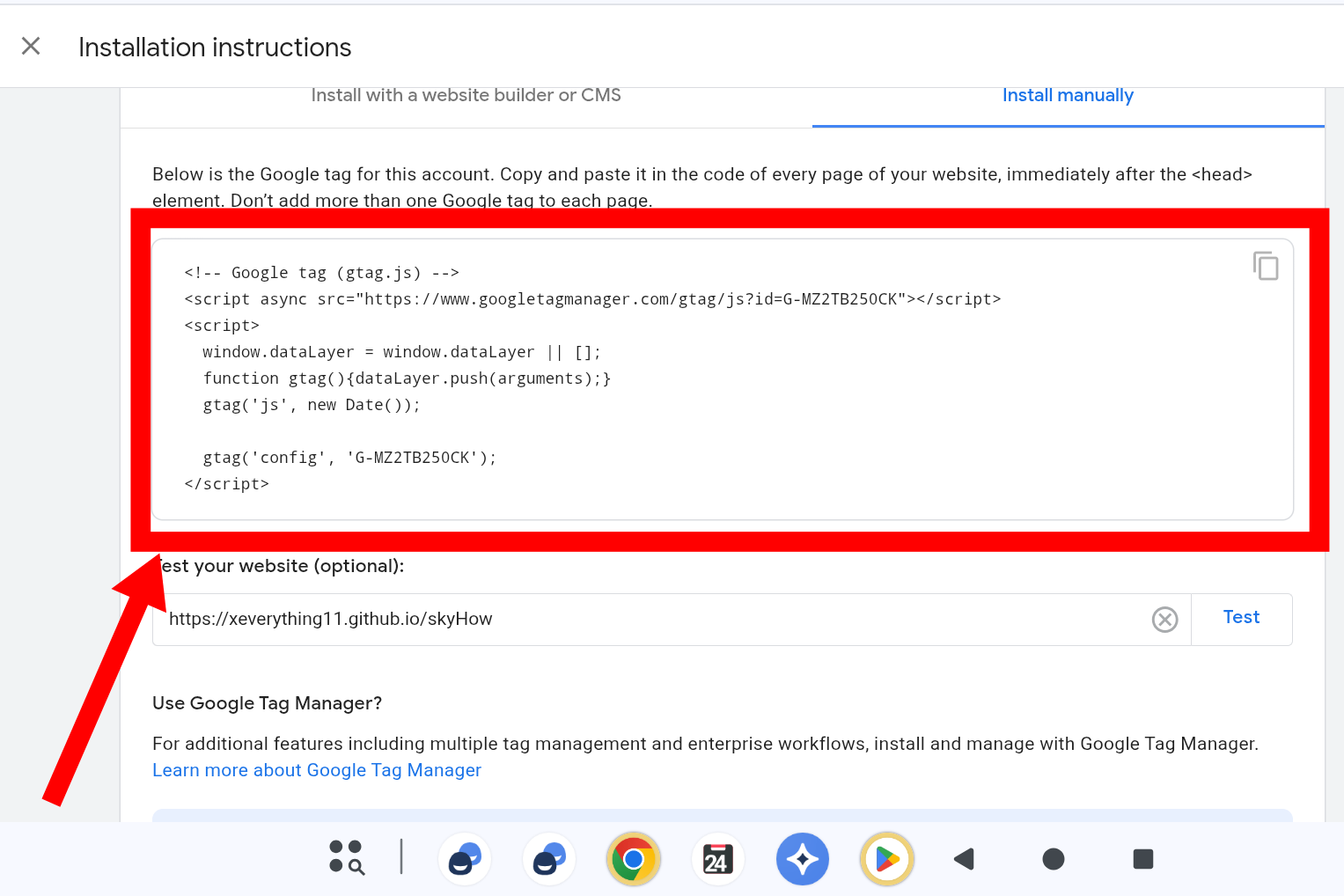Close the Installation instructions panel
The width and height of the screenshot is (1344, 896).
(31, 47)
